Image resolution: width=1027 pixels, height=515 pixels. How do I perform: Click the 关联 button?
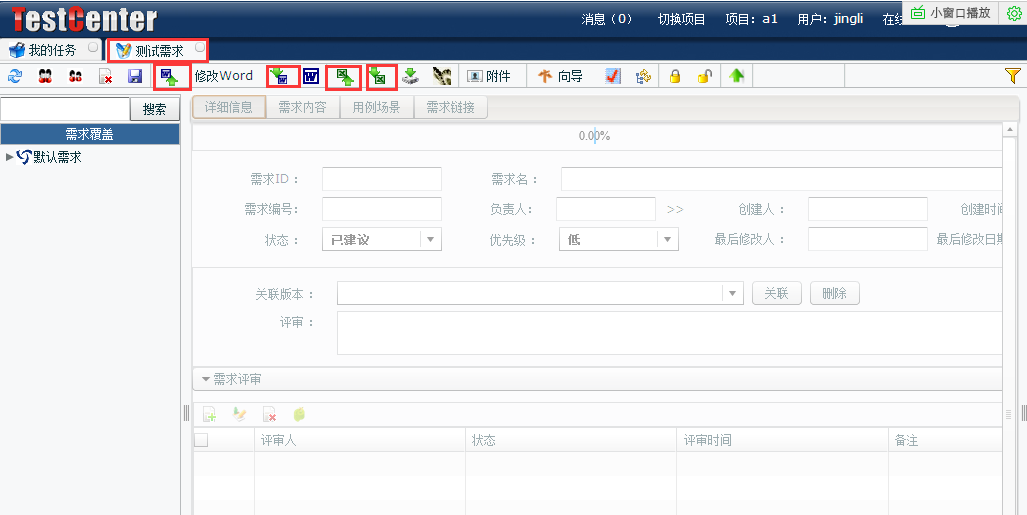(x=777, y=294)
